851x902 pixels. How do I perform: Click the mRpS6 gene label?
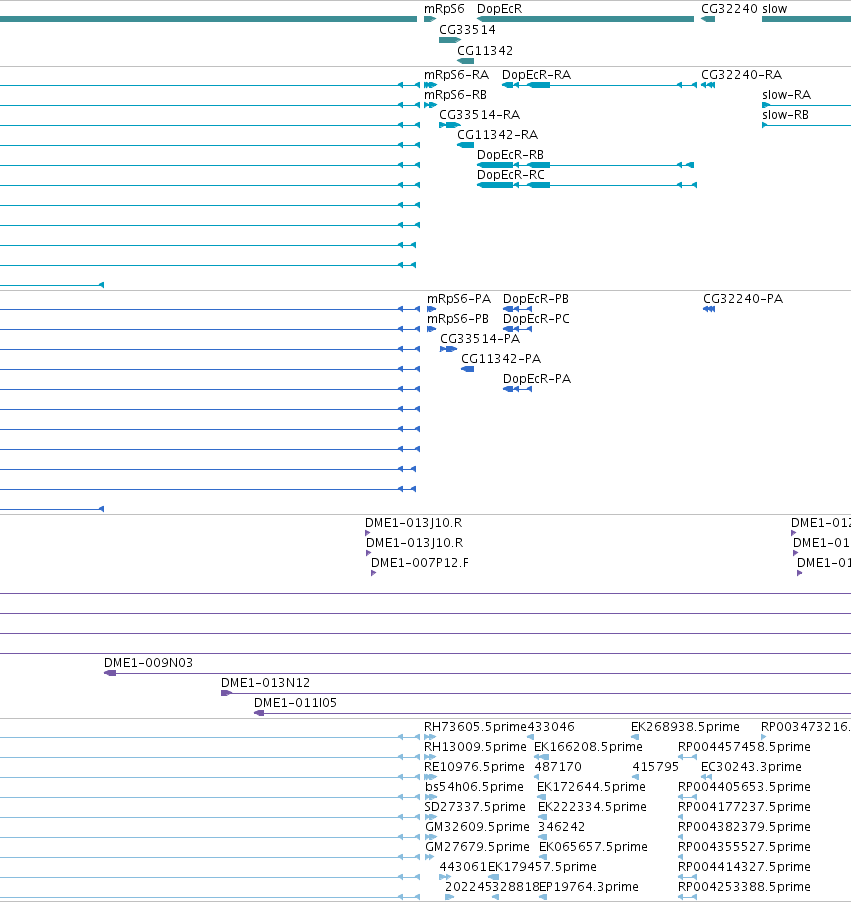coord(444,9)
